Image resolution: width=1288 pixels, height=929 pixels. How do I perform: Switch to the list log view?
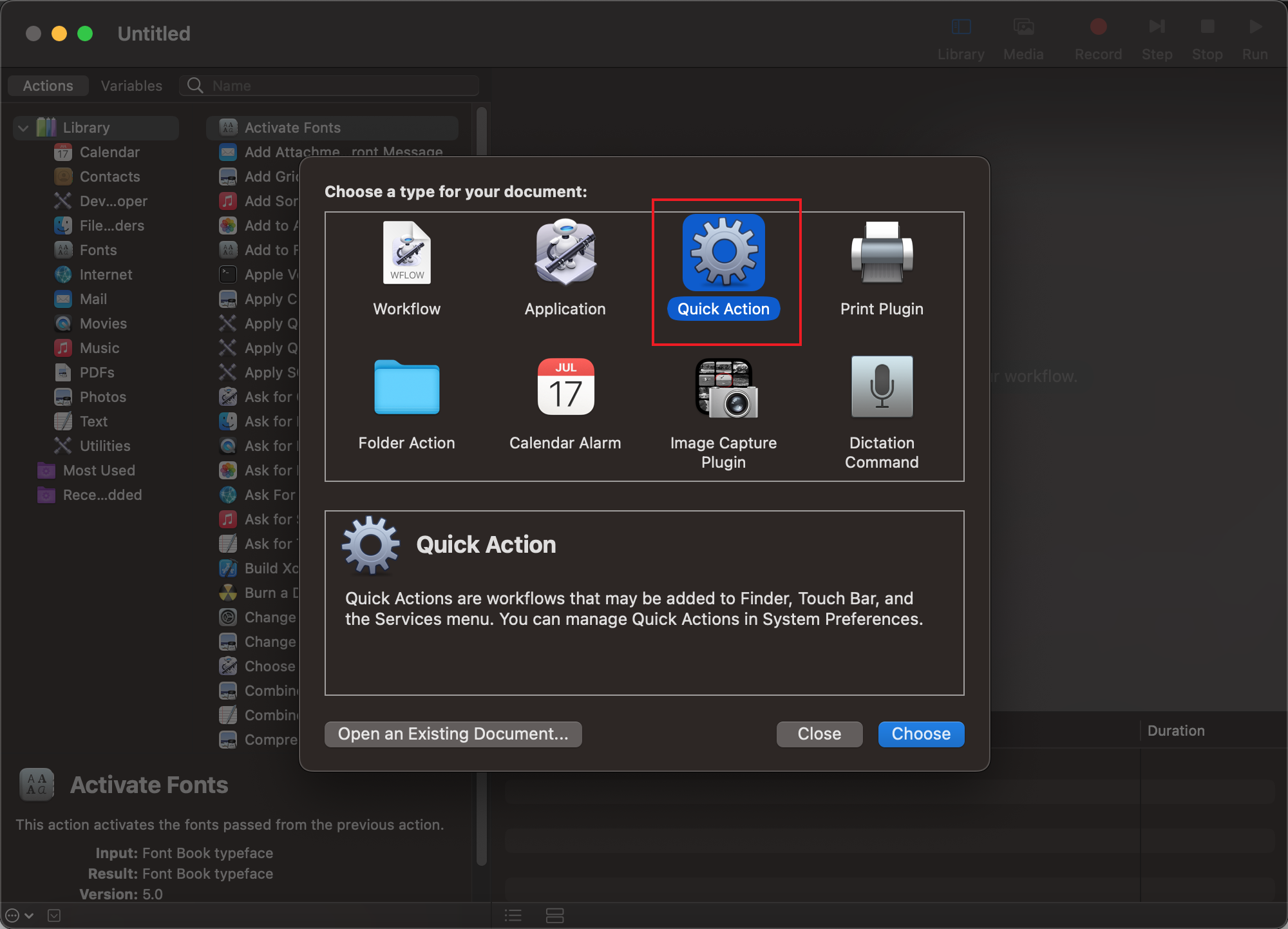click(513, 915)
